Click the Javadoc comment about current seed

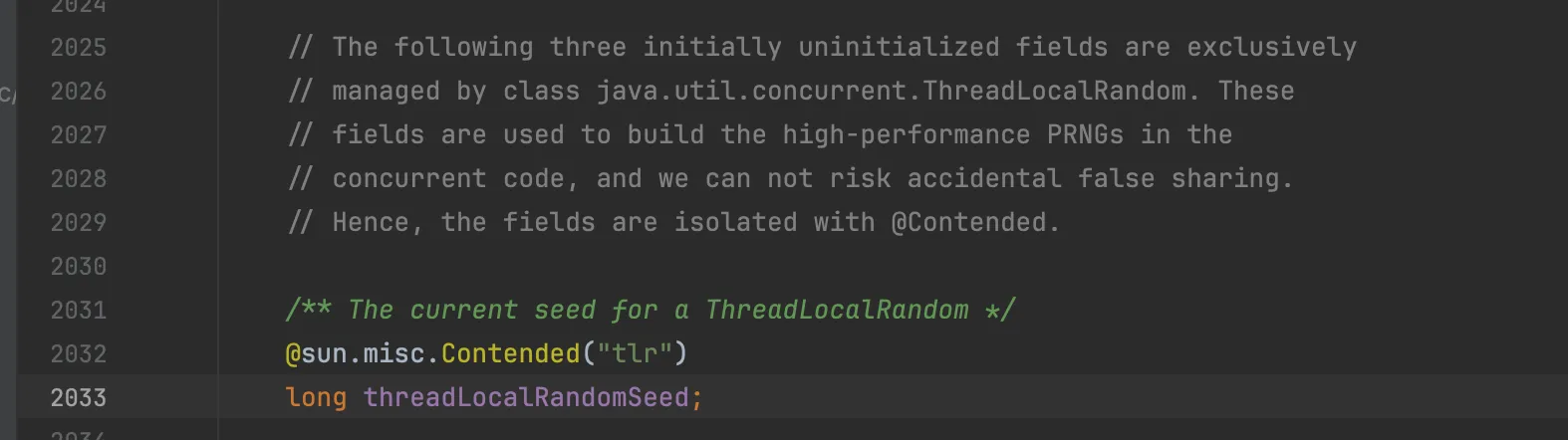pyautogui.click(x=650, y=311)
